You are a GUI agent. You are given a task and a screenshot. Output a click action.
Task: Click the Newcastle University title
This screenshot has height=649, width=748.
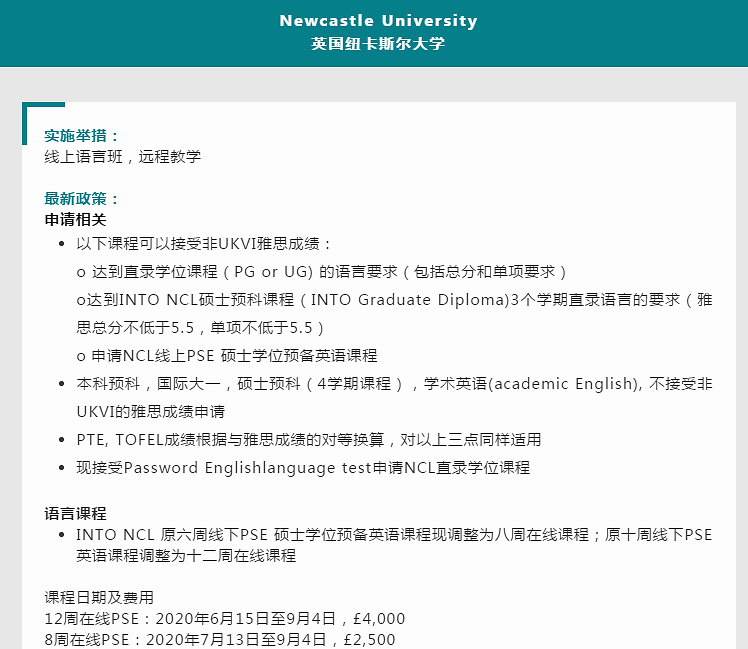(378, 21)
